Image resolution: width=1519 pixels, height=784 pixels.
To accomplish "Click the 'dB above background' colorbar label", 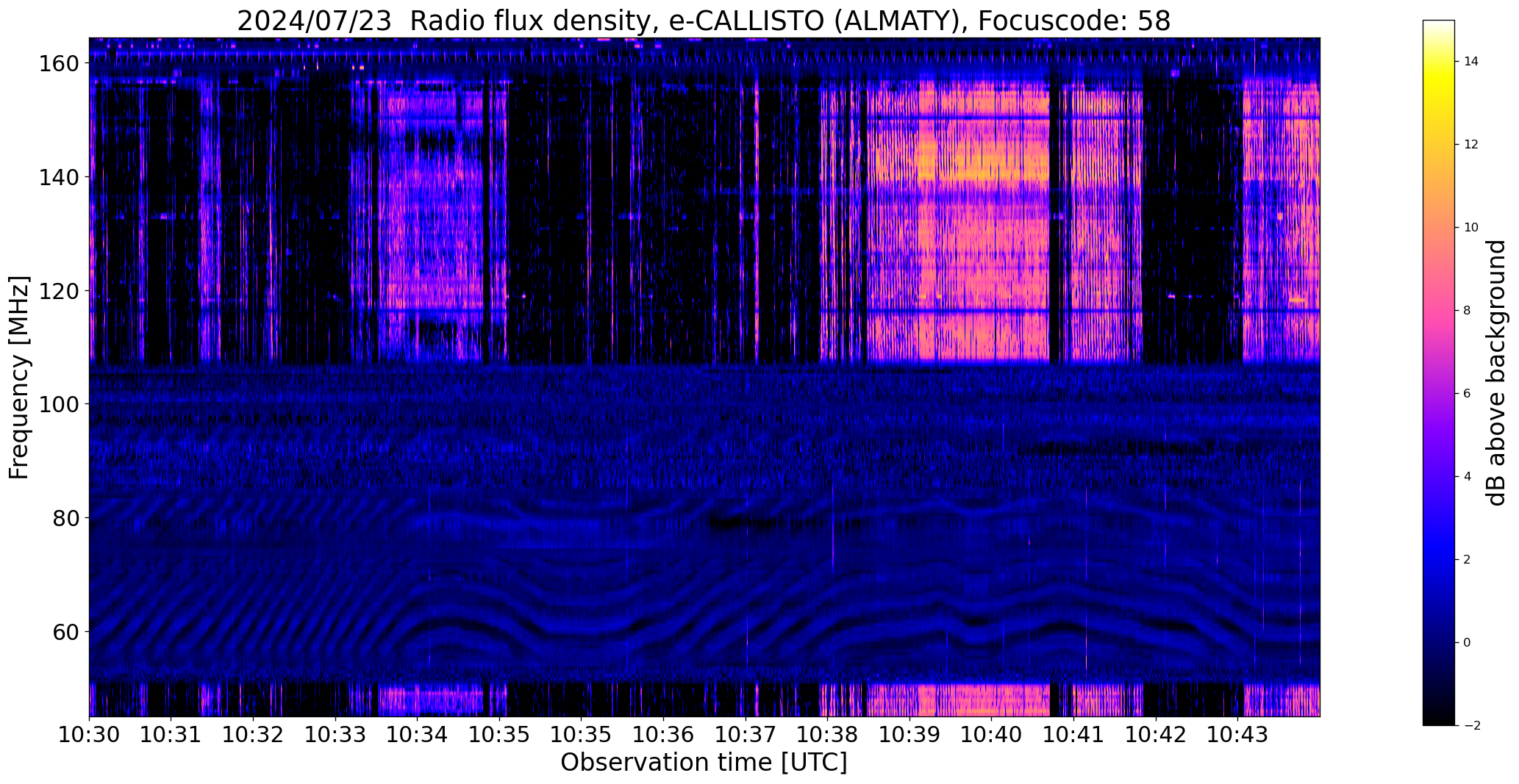I will coord(1497,373).
